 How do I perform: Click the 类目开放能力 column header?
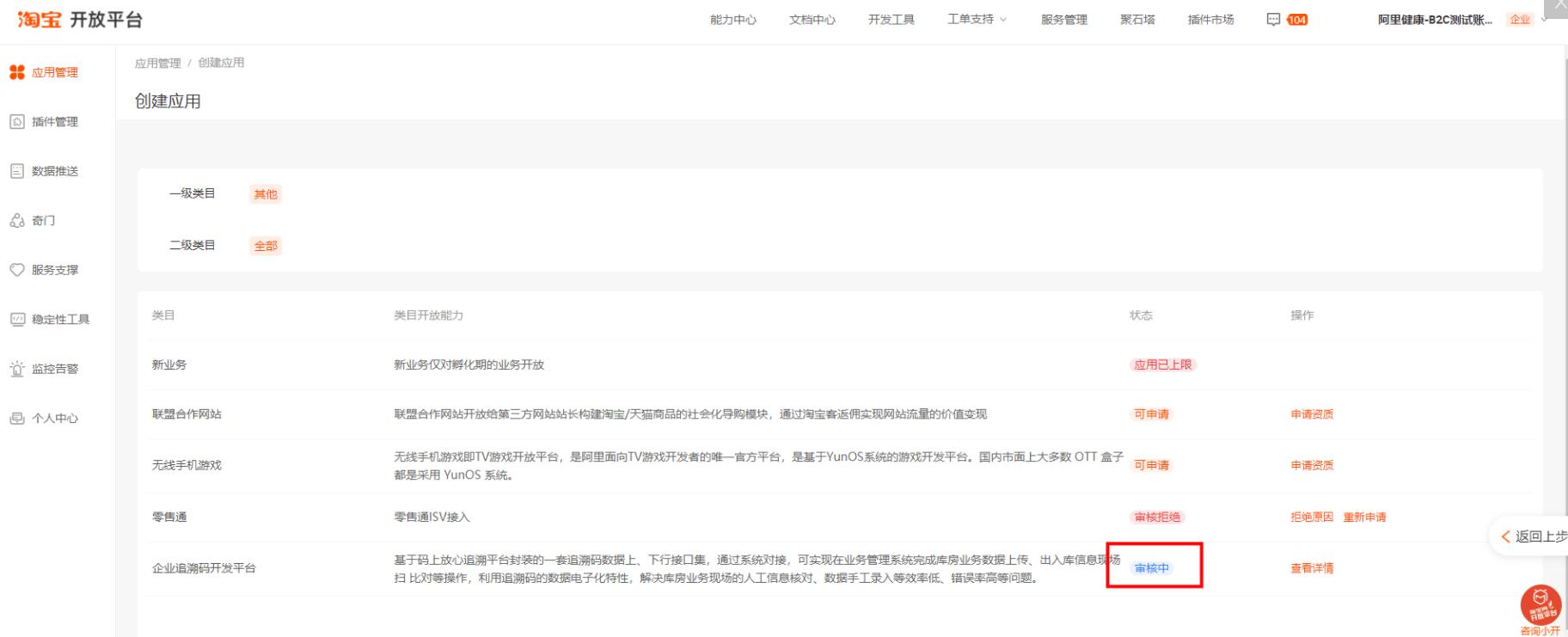click(x=428, y=315)
